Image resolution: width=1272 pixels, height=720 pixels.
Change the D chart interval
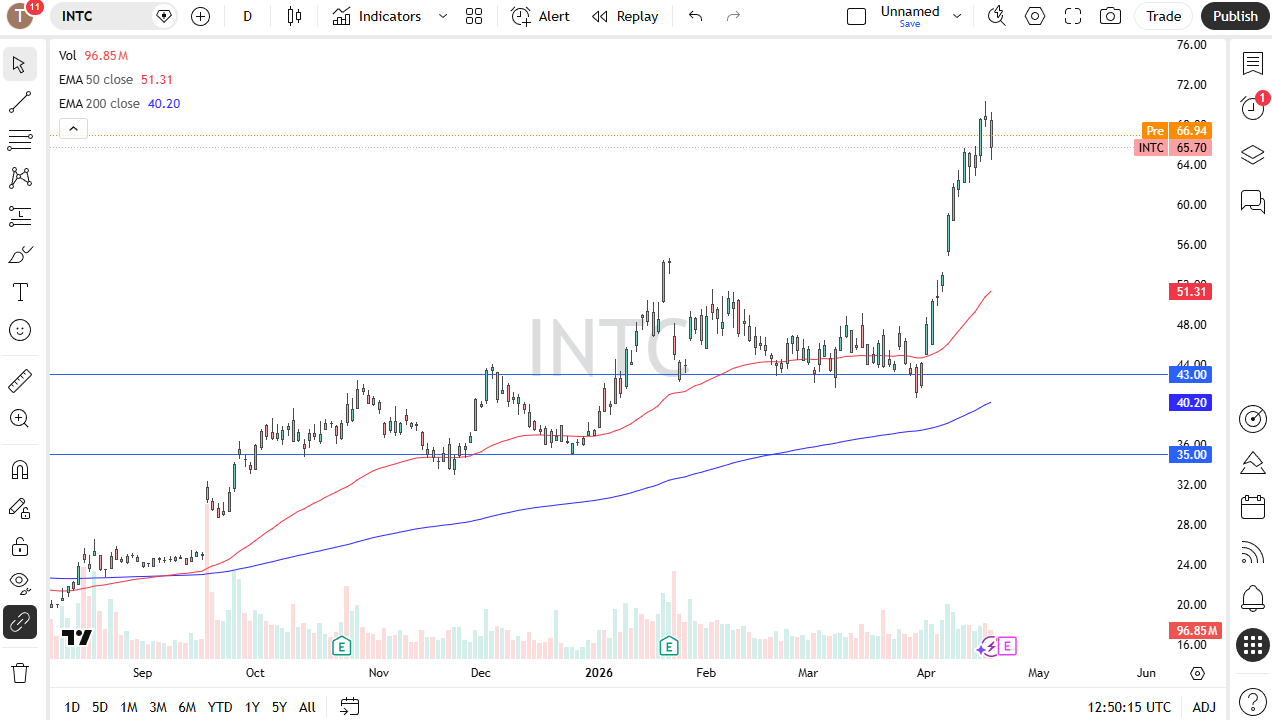[x=247, y=16]
